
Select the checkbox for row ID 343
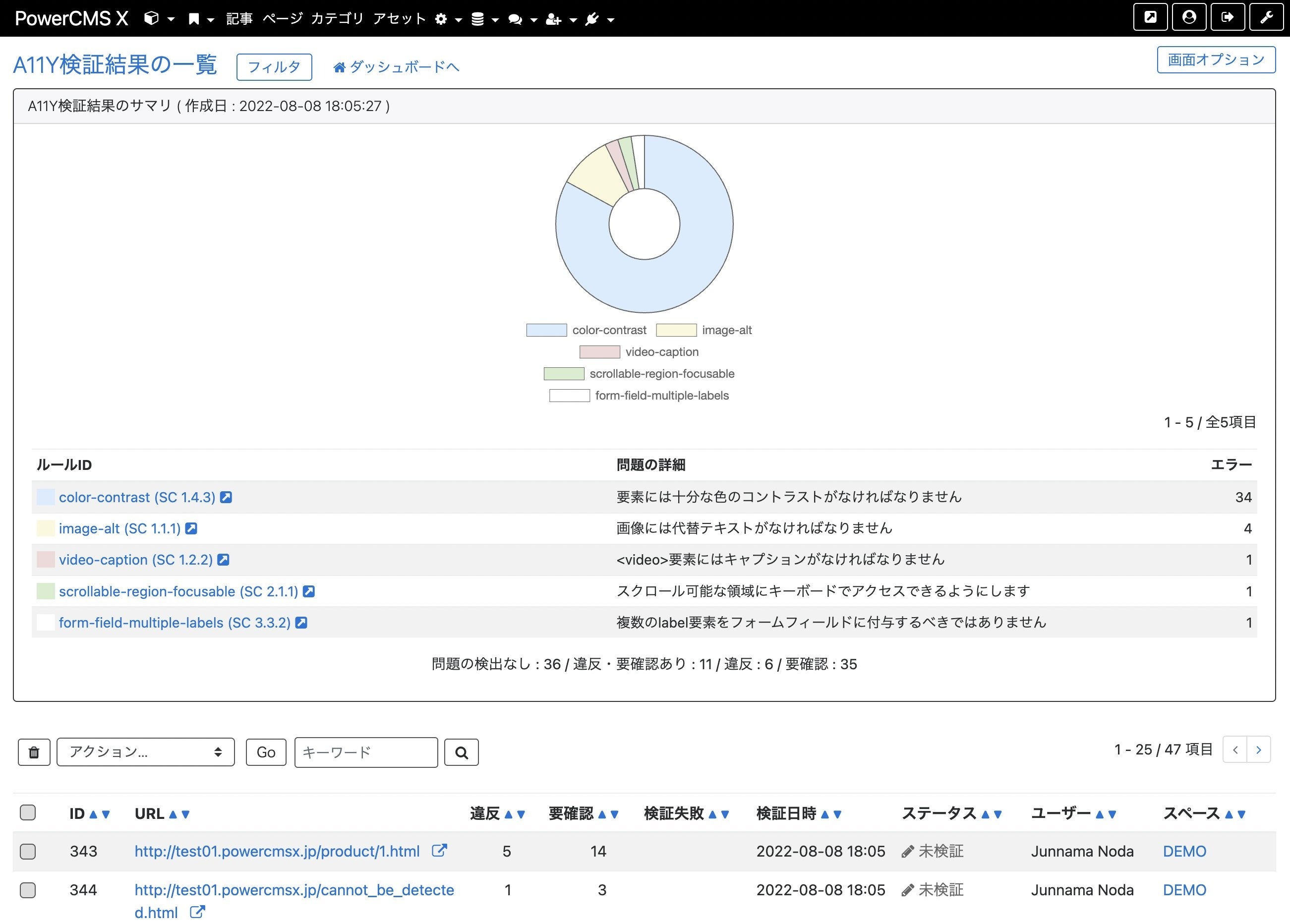27,851
